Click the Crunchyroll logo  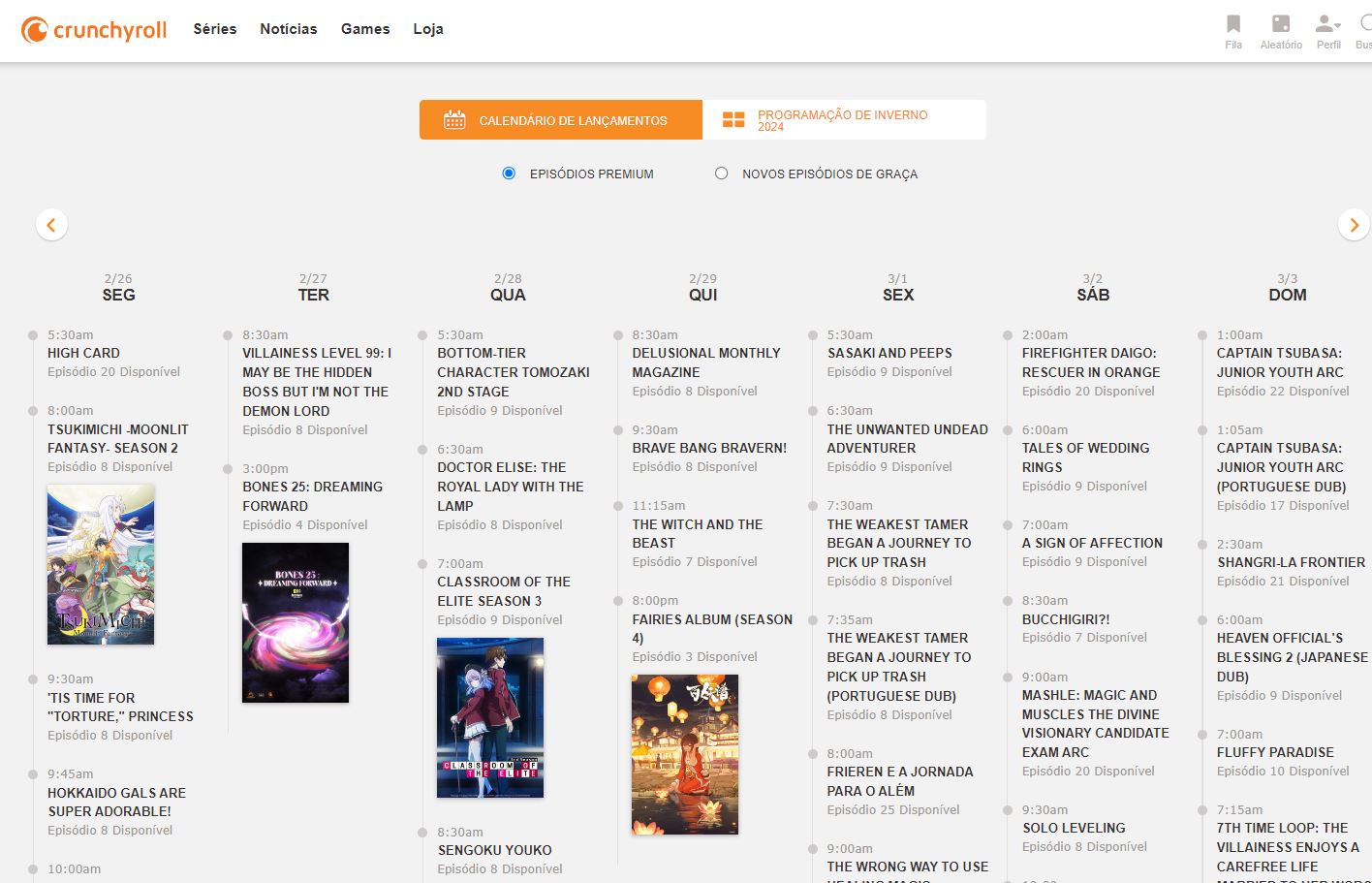(92, 28)
